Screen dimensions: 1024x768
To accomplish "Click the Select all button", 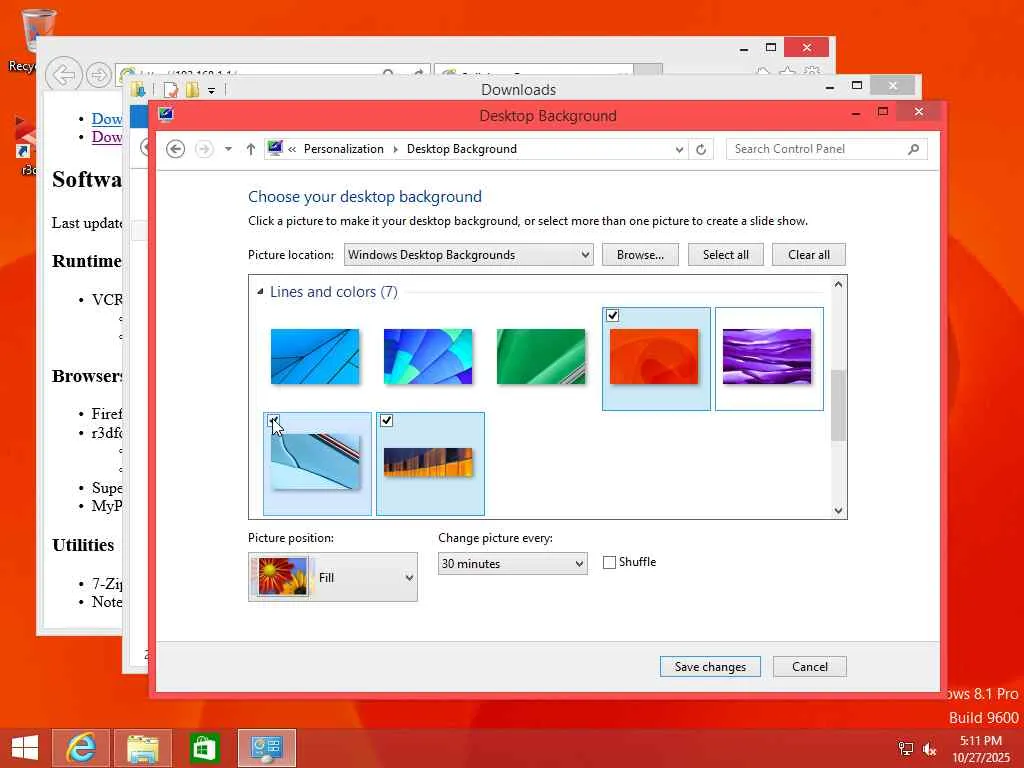I will pos(726,255).
